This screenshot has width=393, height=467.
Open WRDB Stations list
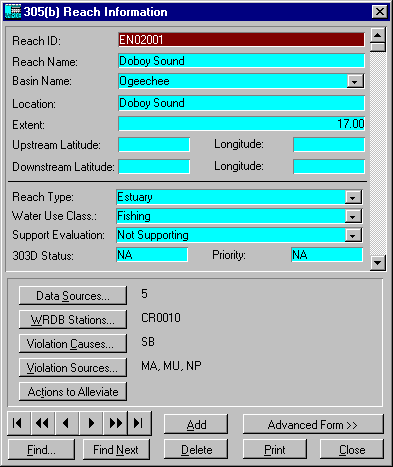click(x=73, y=320)
